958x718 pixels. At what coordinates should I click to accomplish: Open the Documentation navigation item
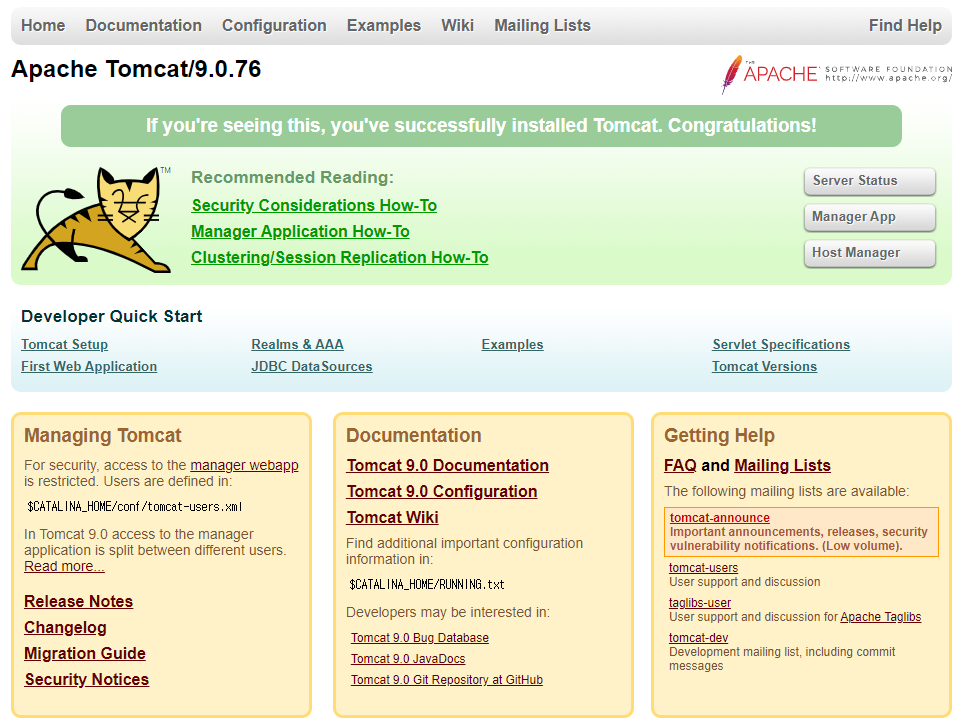coord(144,26)
